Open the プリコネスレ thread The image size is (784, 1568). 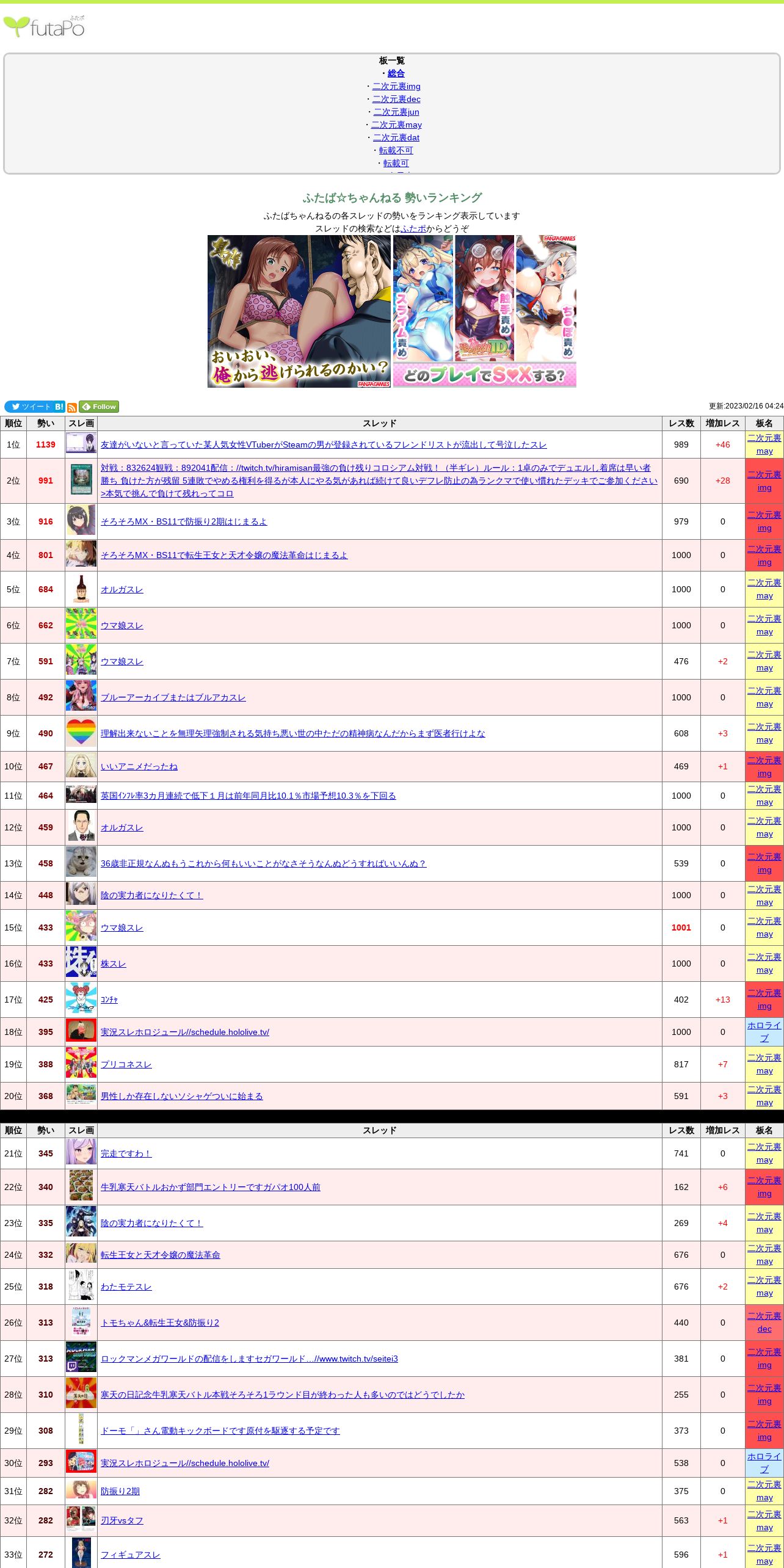click(126, 1064)
